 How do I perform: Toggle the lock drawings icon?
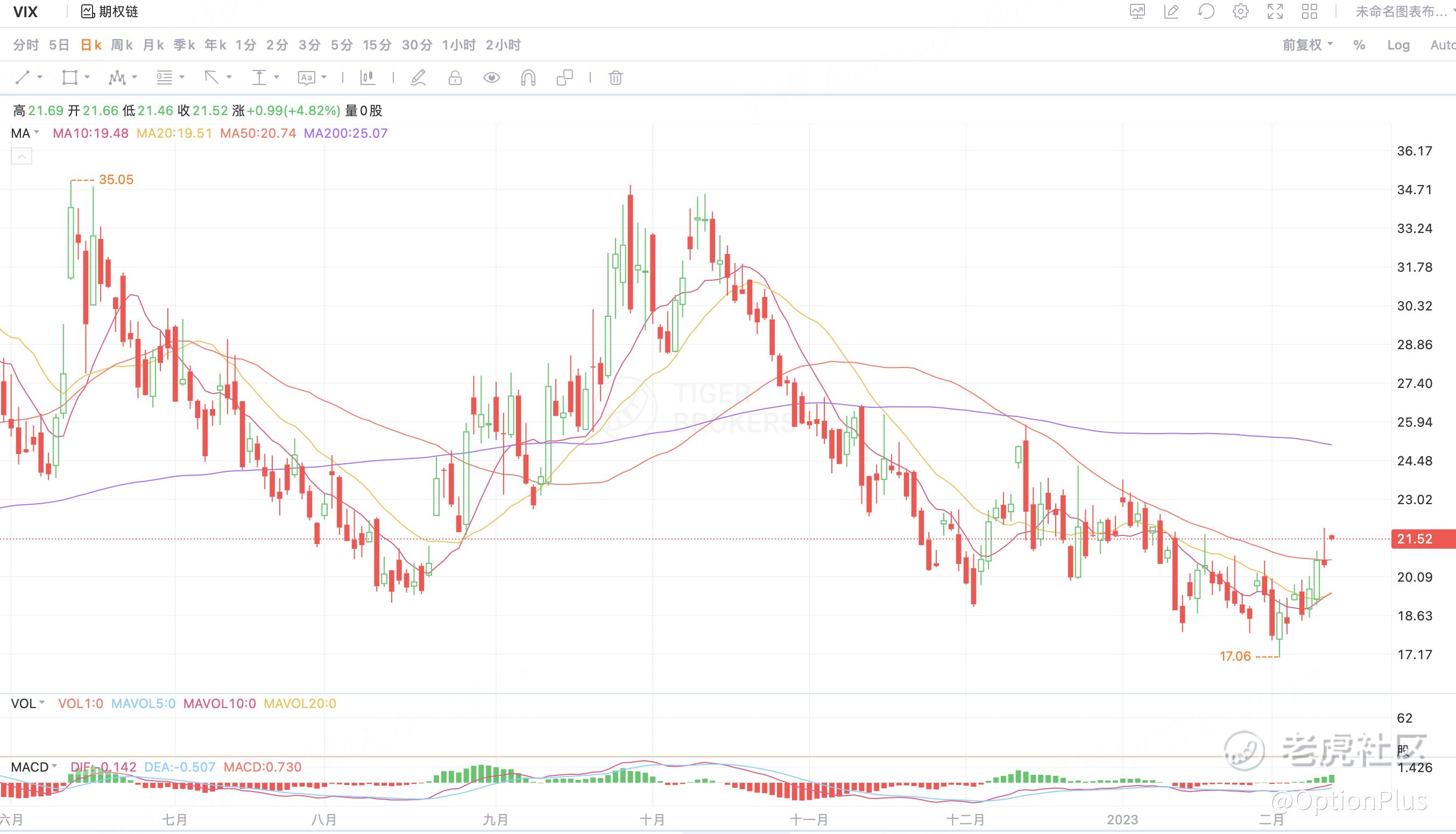(455, 77)
